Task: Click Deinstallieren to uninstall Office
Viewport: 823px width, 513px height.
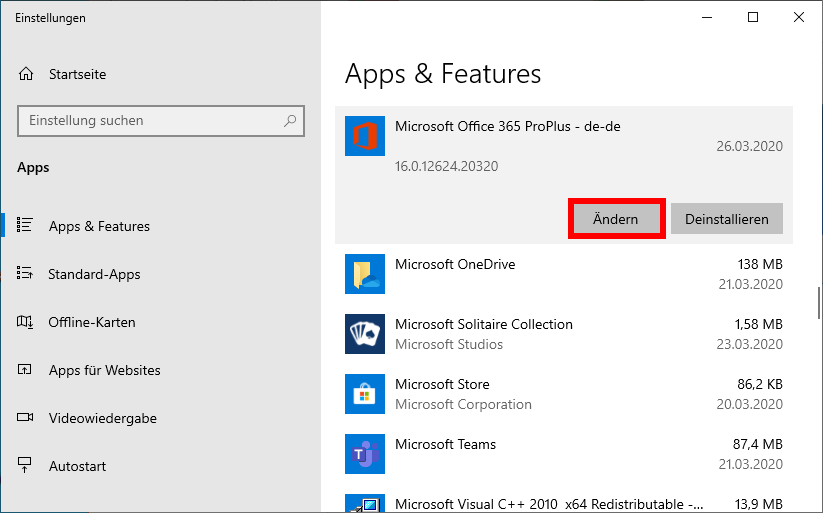Action: pyautogui.click(x=727, y=219)
